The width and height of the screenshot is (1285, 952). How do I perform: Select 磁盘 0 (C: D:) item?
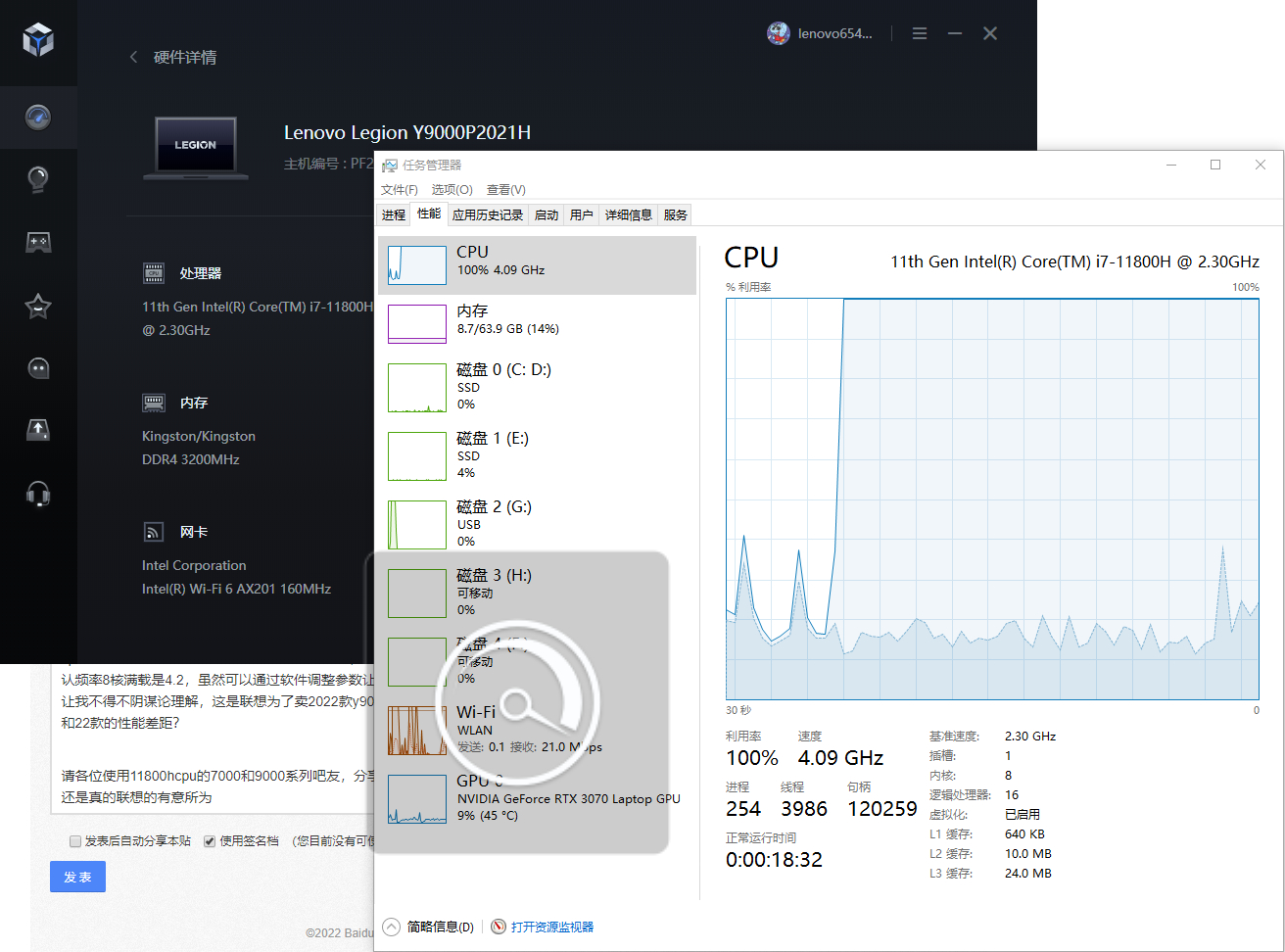click(x=538, y=387)
